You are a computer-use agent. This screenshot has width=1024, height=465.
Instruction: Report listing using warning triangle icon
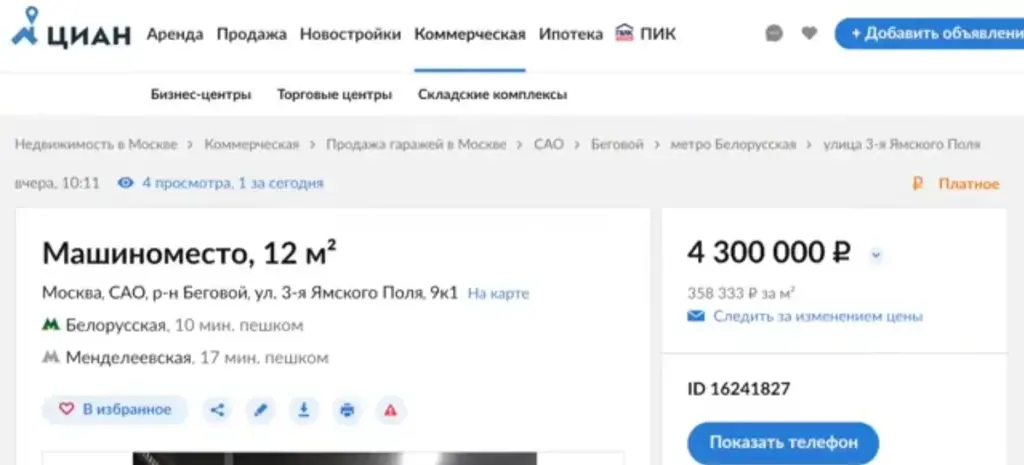pyautogui.click(x=390, y=409)
